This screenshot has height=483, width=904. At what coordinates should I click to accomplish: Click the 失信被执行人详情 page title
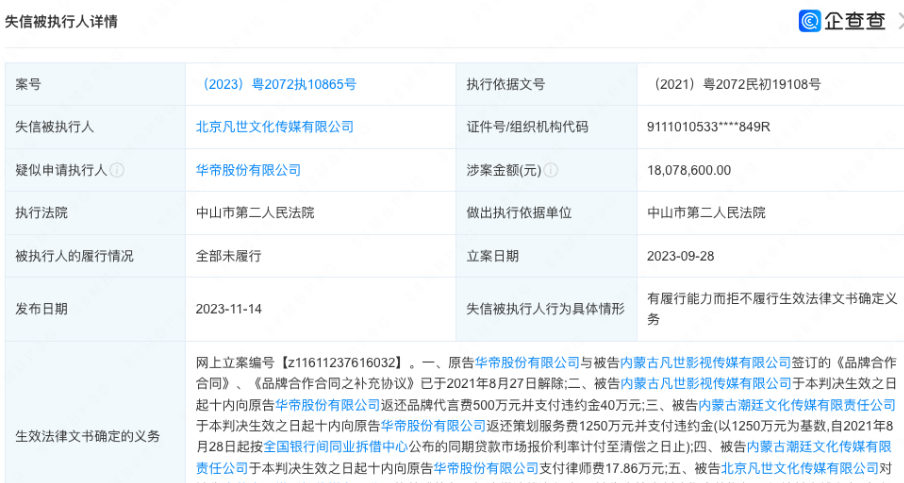pyautogui.click(x=61, y=21)
